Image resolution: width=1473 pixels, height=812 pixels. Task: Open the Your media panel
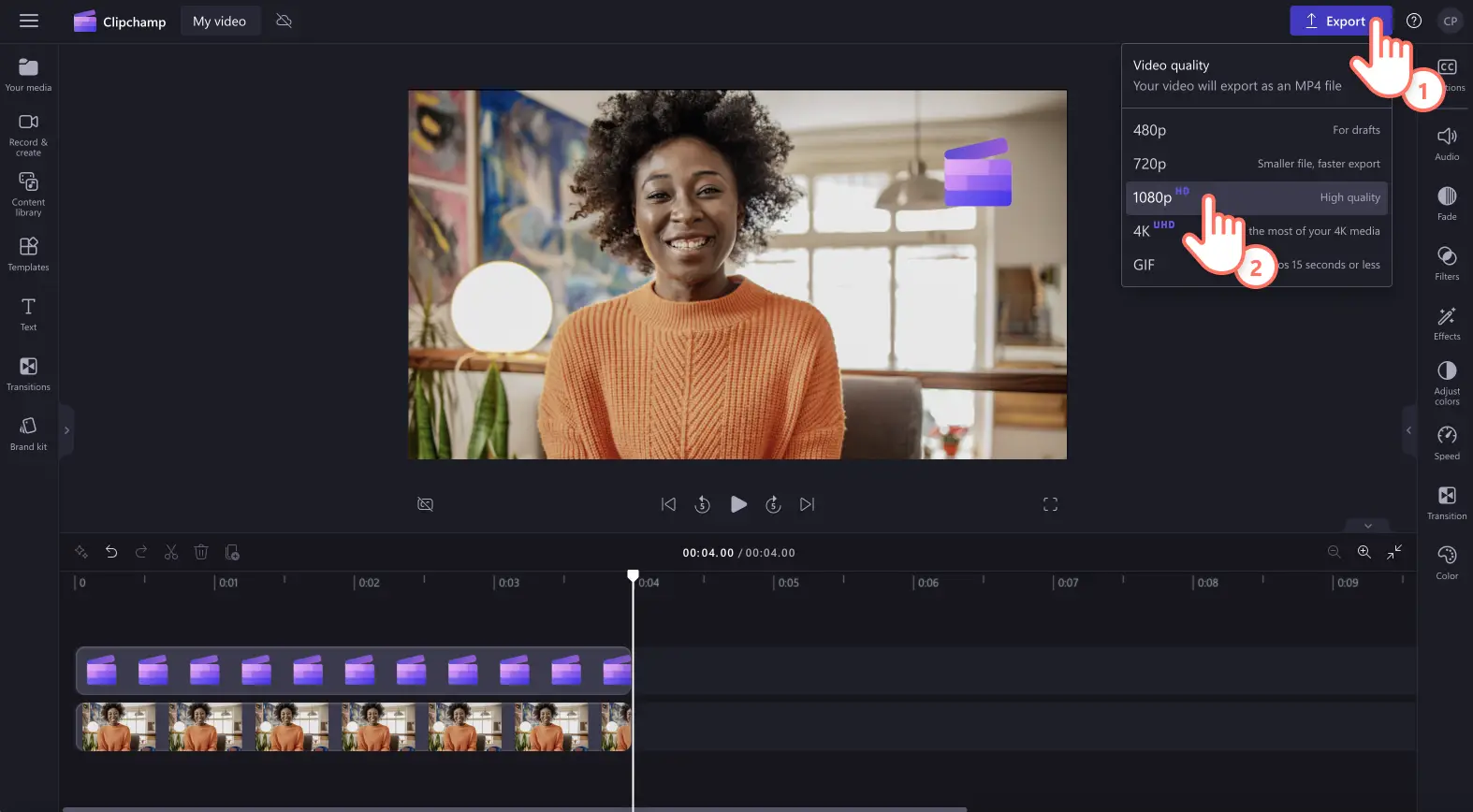[x=28, y=75]
